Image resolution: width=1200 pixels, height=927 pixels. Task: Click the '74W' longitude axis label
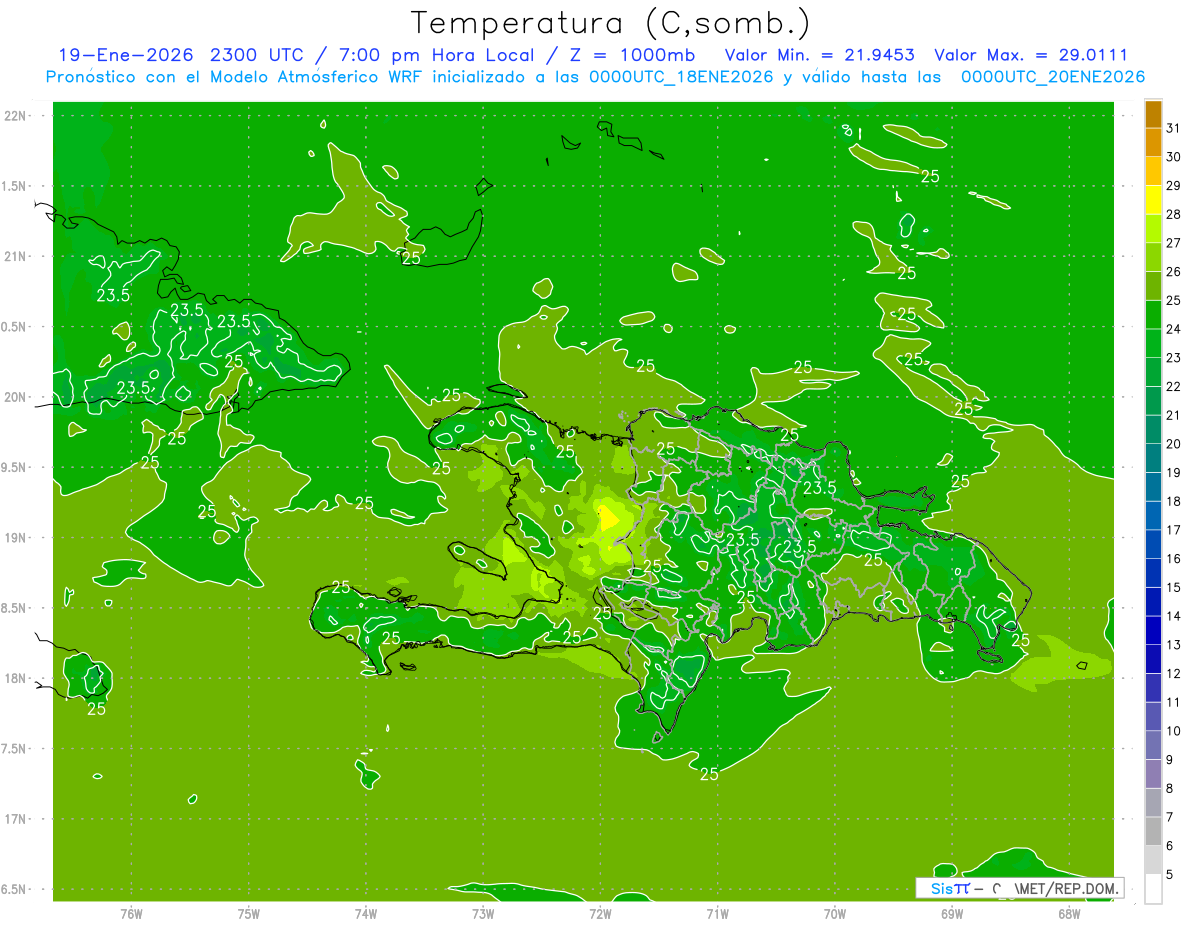pos(366,913)
